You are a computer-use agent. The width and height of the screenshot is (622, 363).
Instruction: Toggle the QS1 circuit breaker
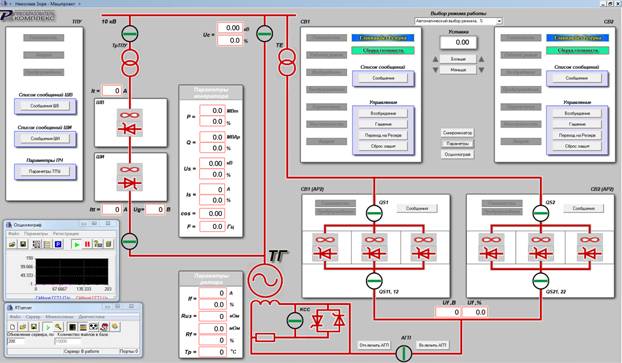point(374,213)
